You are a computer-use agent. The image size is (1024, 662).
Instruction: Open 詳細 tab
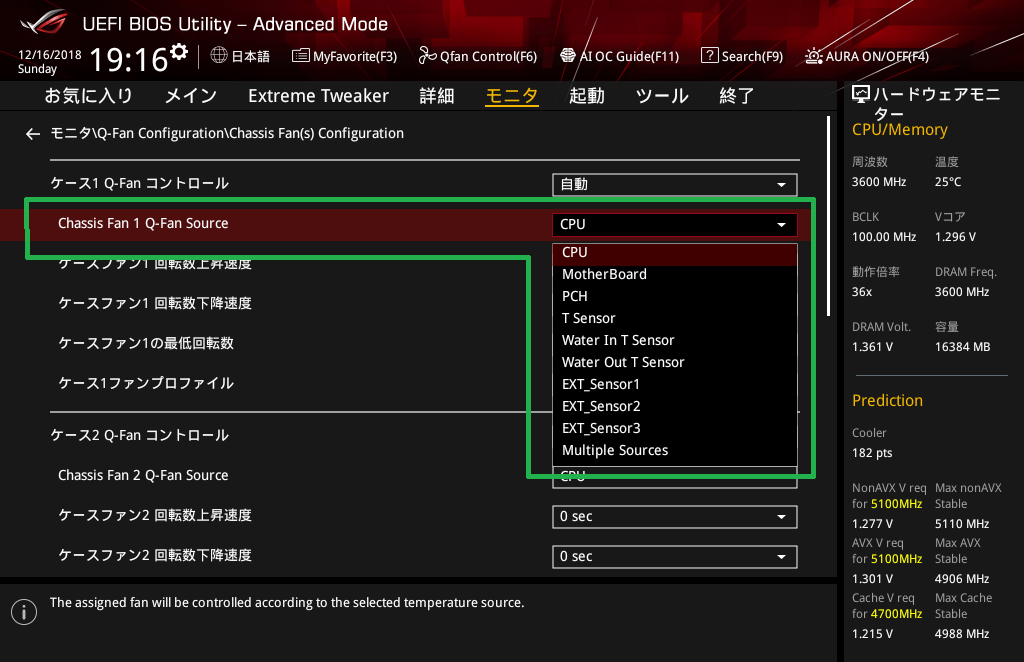tap(436, 96)
